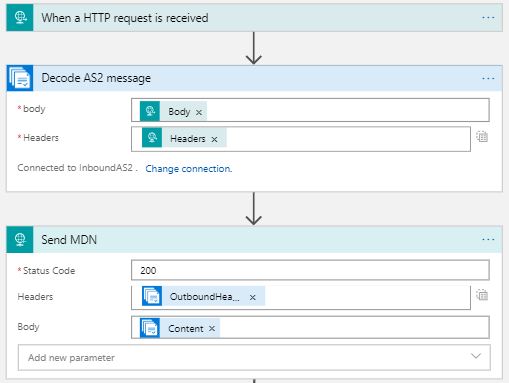Remove the OutboundHea... token
The width and height of the screenshot is (509, 383).
pyautogui.click(x=253, y=297)
